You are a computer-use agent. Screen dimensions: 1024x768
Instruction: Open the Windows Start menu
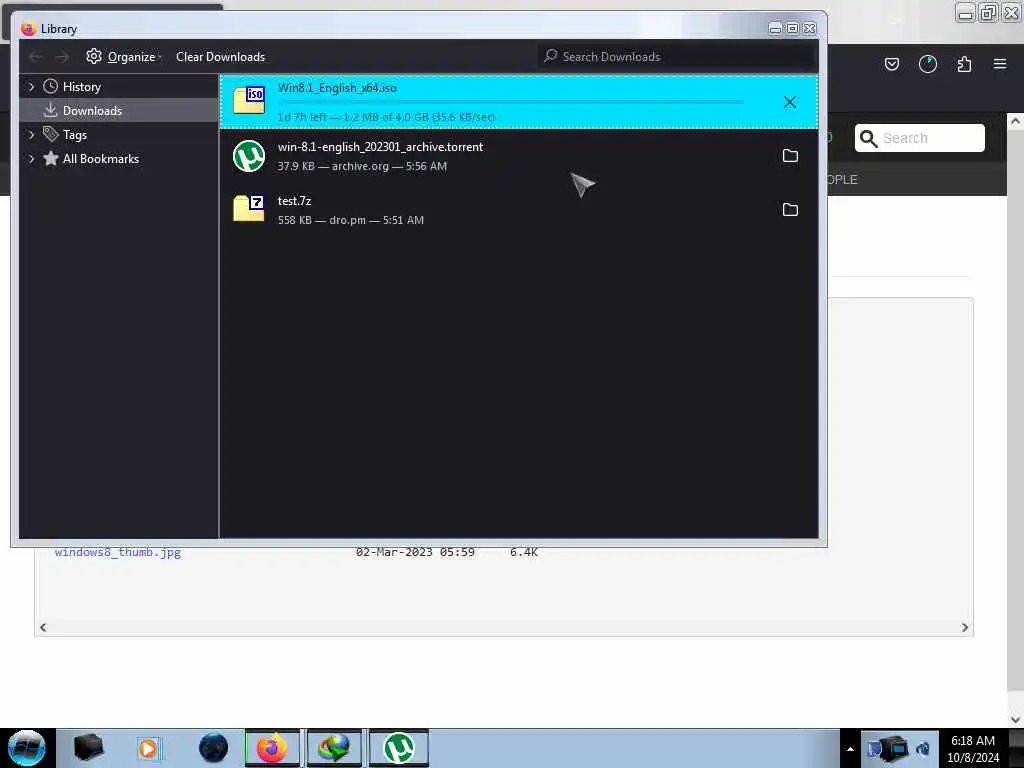click(26, 748)
